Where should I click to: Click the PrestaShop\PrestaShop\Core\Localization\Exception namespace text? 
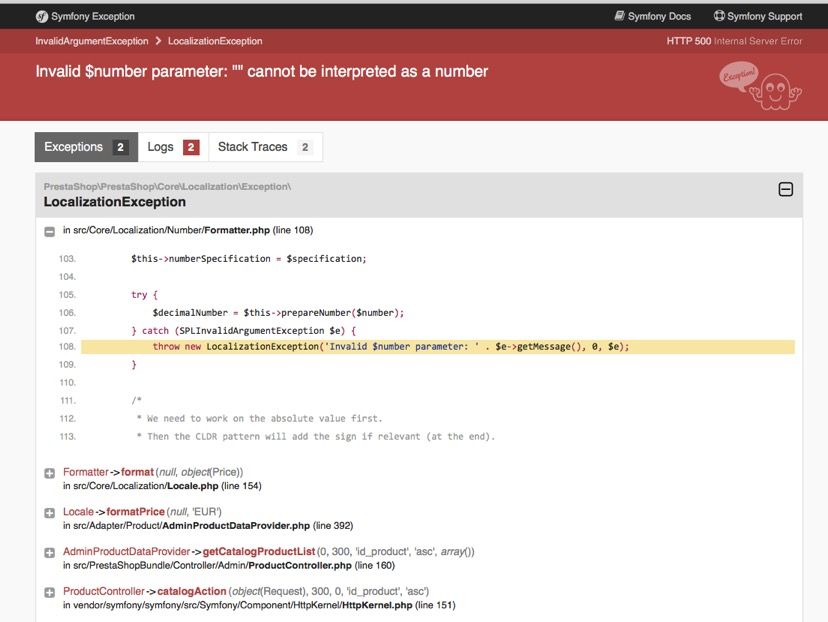tap(167, 186)
